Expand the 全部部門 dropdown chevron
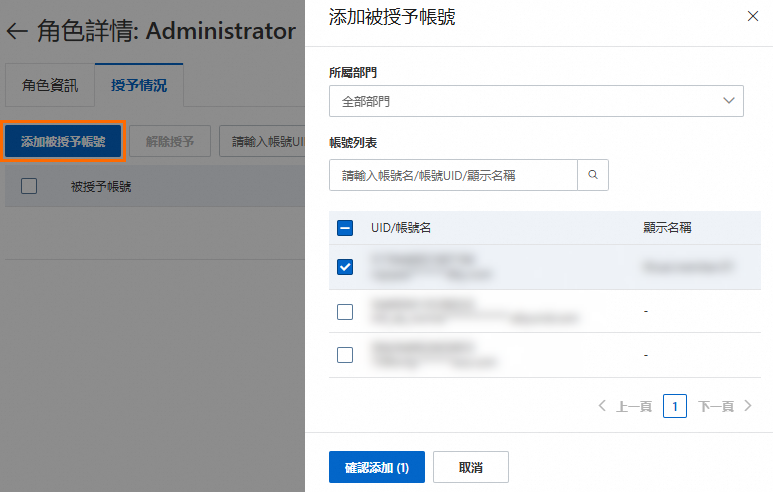The image size is (773, 492). [729, 101]
